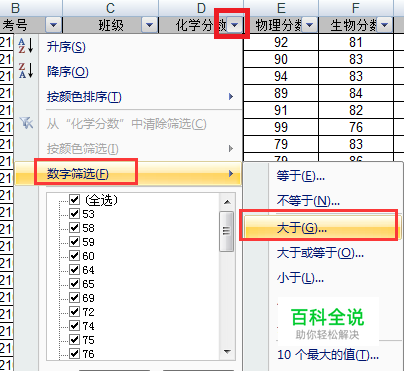This screenshot has width=404, height=371.
Task: Select 大于(G)... filter option
Action: coord(323,228)
